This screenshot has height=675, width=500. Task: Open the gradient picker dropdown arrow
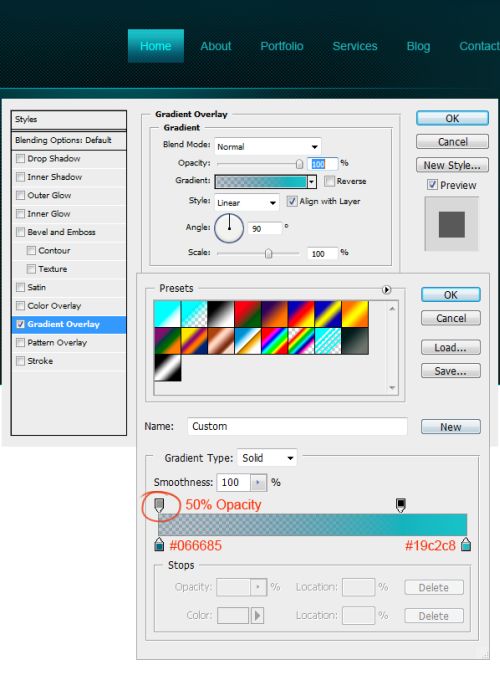point(311,182)
